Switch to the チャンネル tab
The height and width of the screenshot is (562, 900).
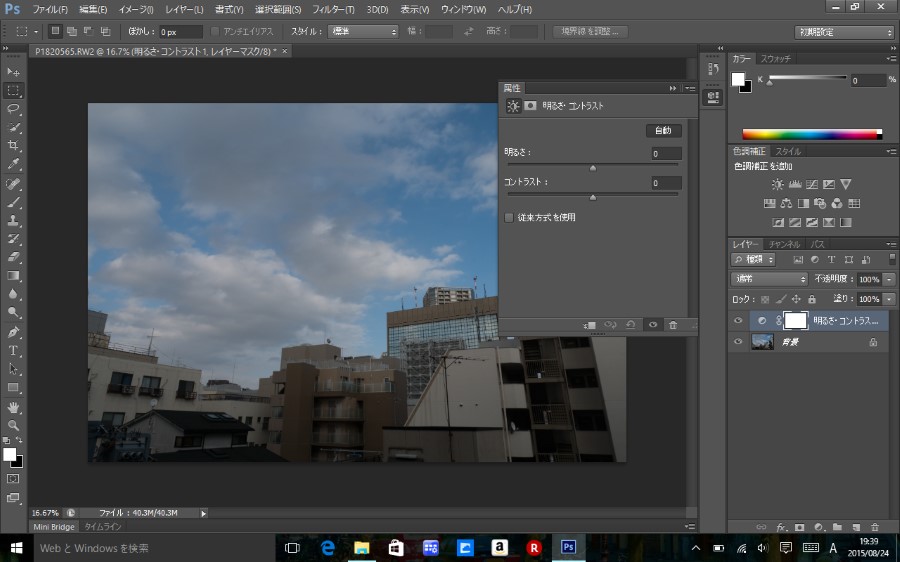pyautogui.click(x=784, y=244)
